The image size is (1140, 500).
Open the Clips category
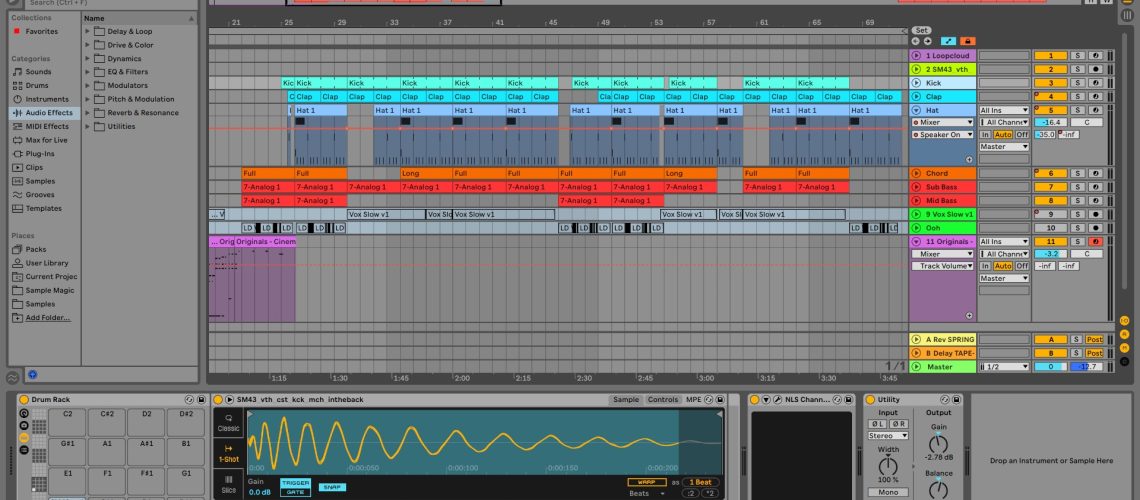(x=34, y=168)
